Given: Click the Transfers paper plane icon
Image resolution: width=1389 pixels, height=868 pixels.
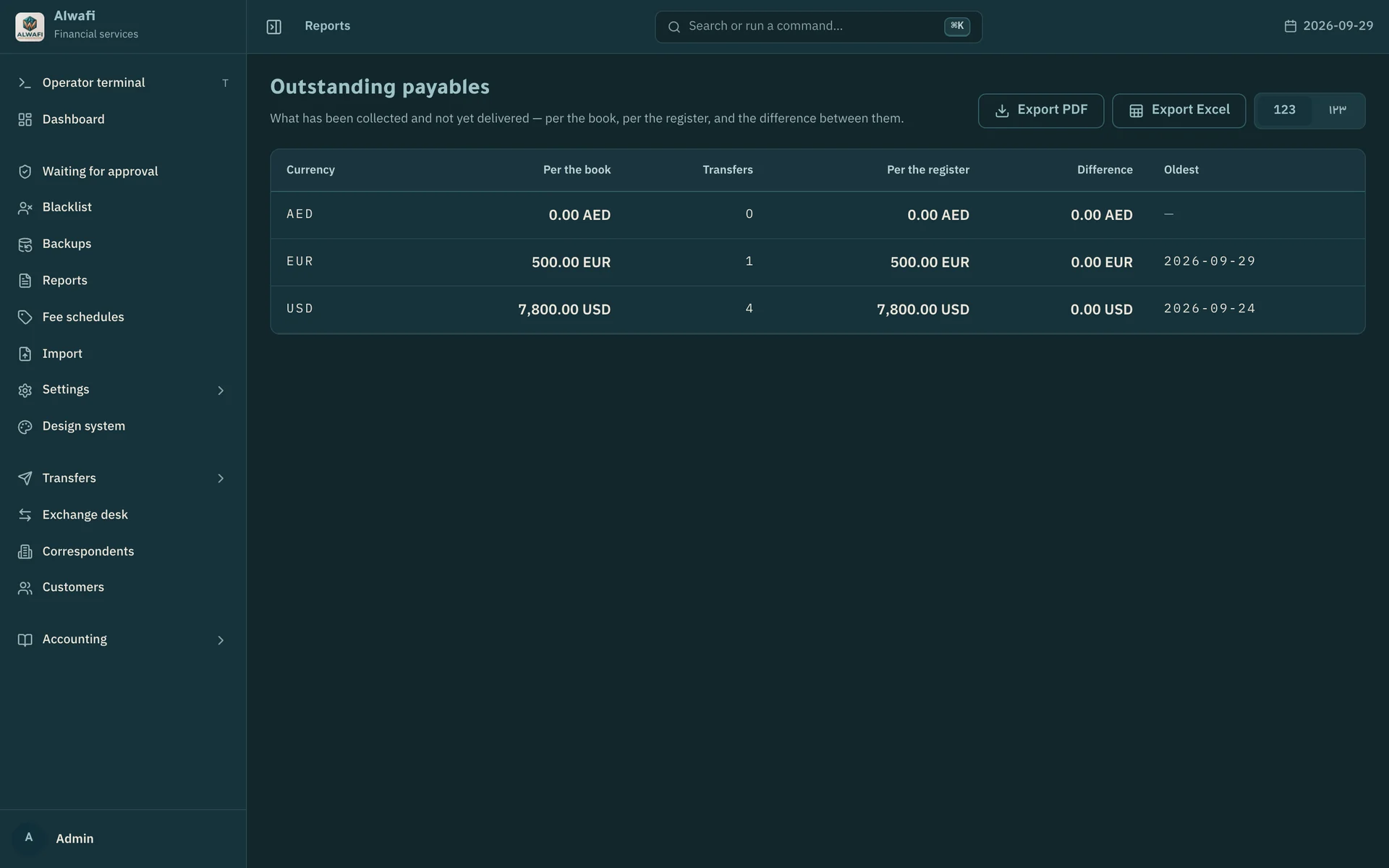Looking at the screenshot, I should 25,478.
